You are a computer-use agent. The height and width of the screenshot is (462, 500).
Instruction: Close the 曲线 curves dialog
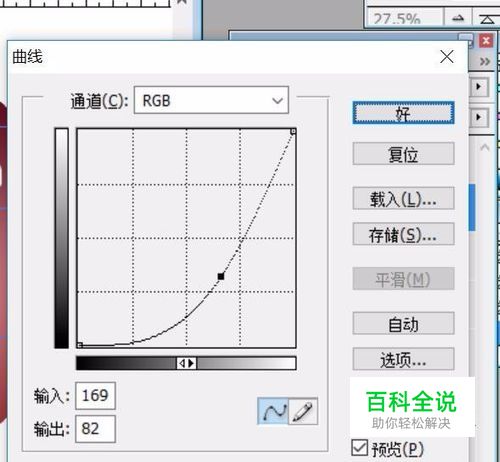point(447,57)
